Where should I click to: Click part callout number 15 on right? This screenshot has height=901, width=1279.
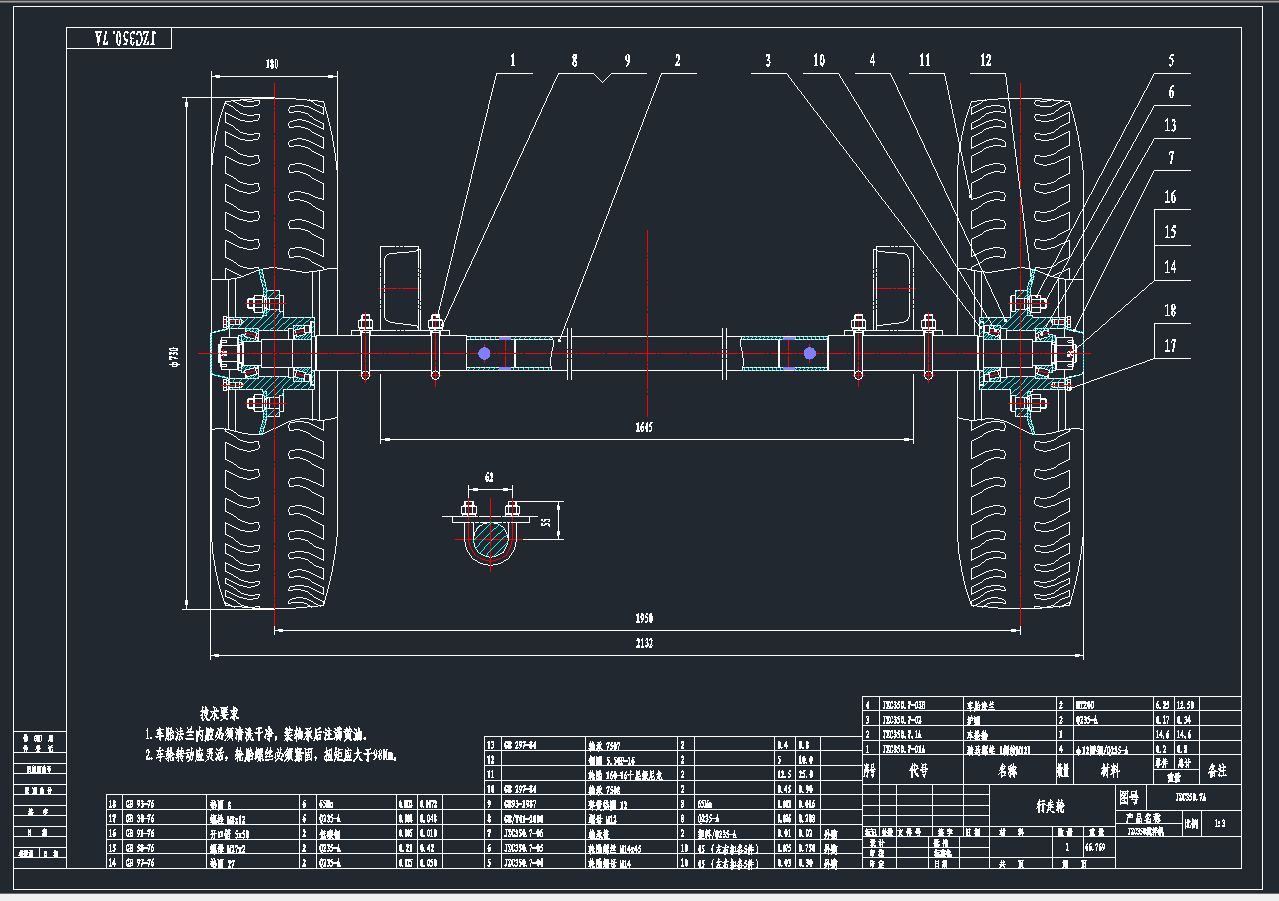pos(1170,232)
